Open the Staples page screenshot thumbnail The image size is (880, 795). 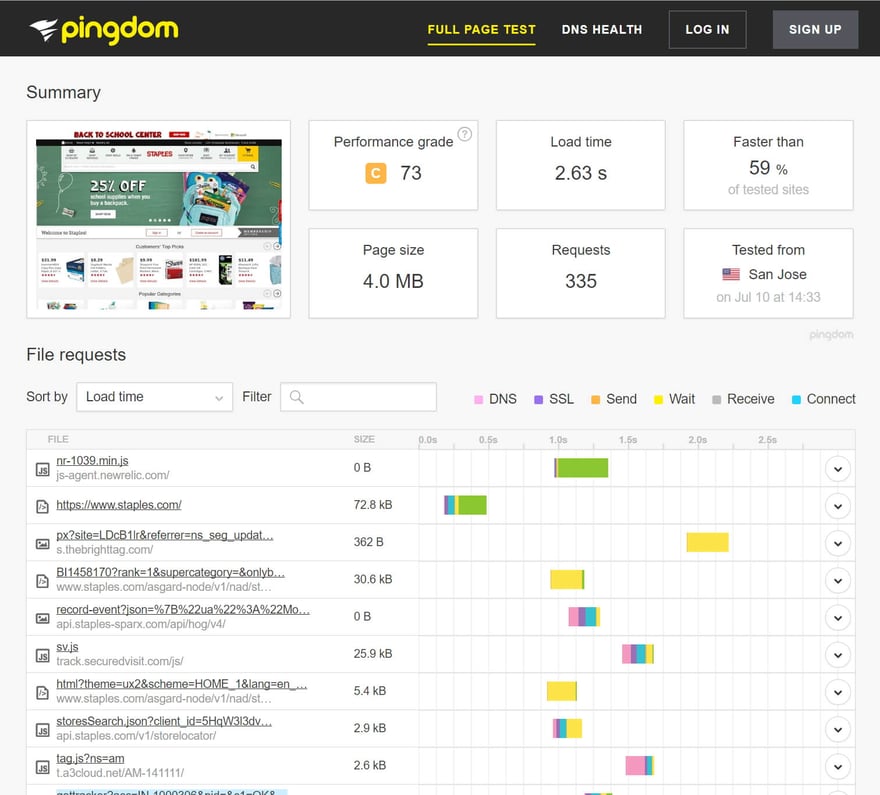pos(159,219)
